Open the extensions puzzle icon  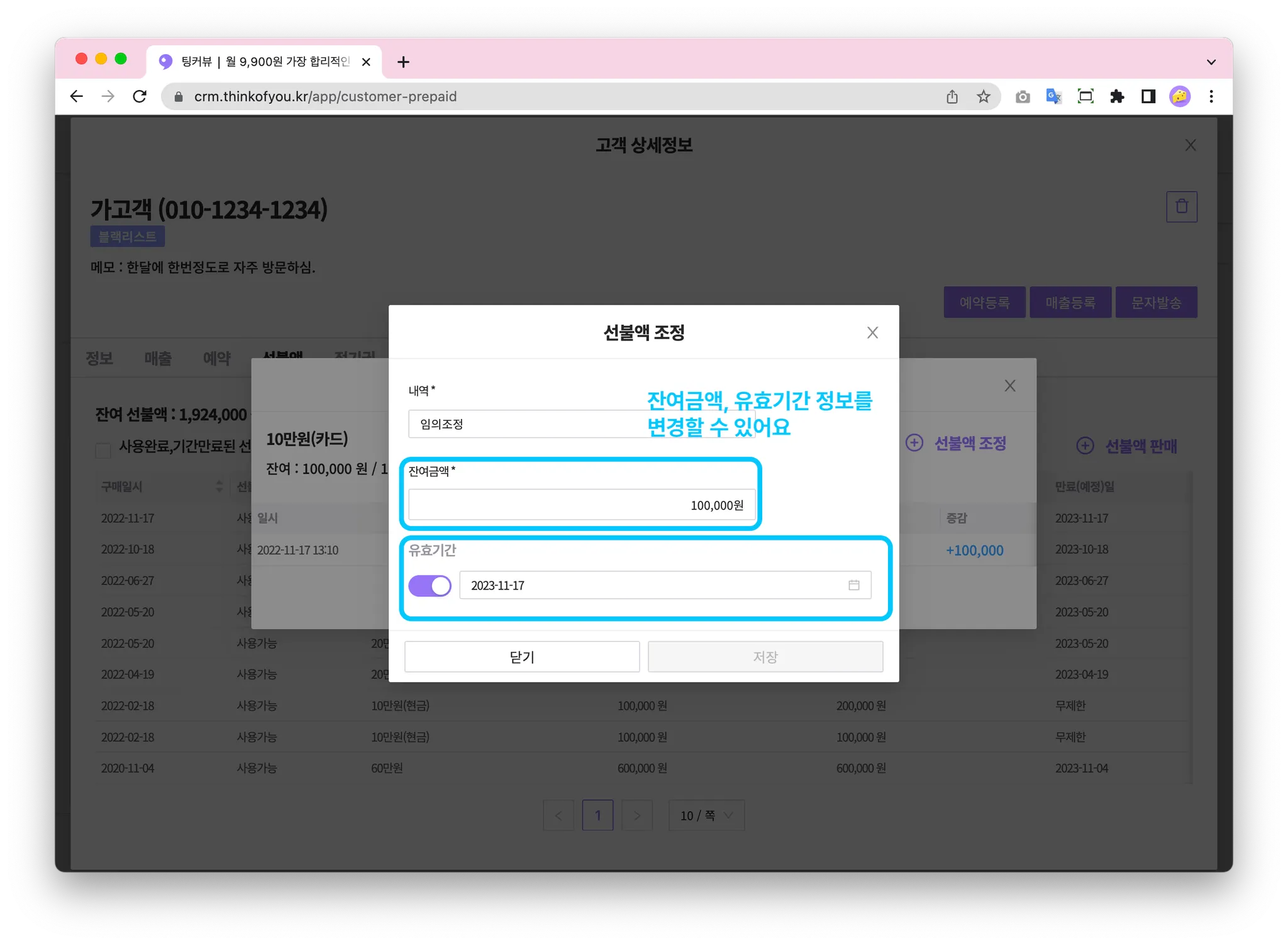coord(1117,96)
